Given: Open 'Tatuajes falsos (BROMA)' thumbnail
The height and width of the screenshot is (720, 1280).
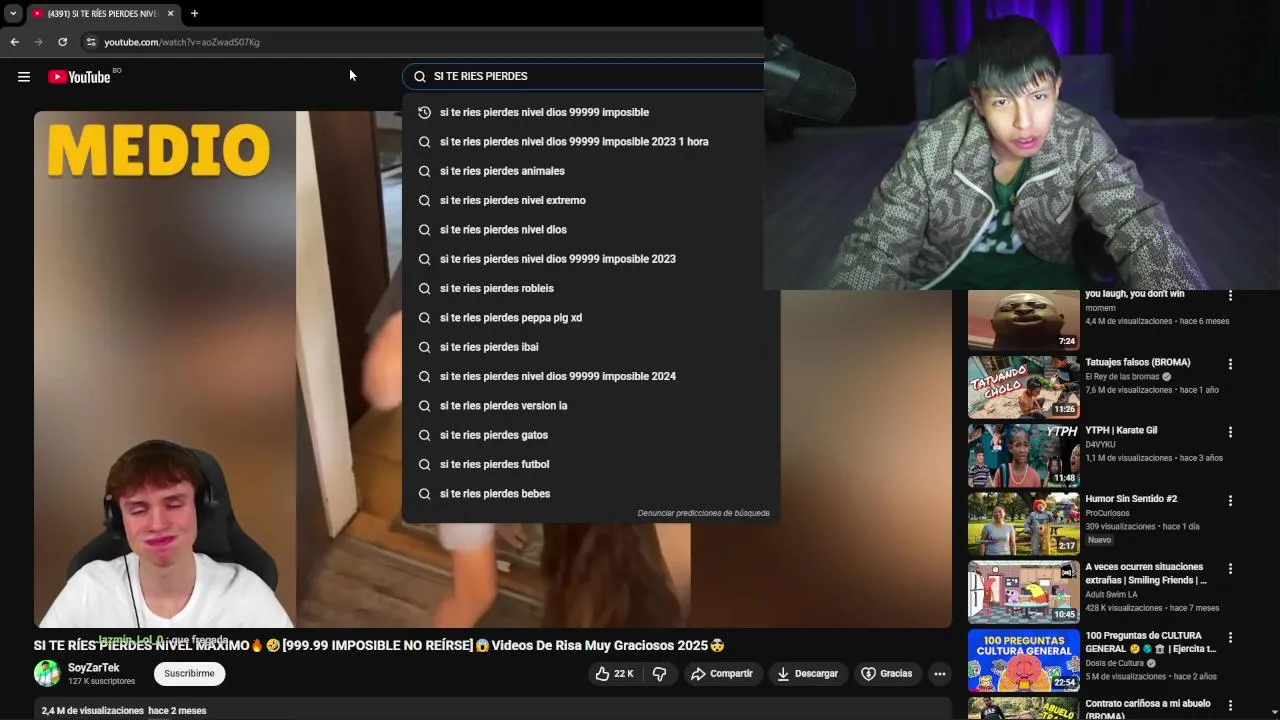Looking at the screenshot, I should 1023,387.
